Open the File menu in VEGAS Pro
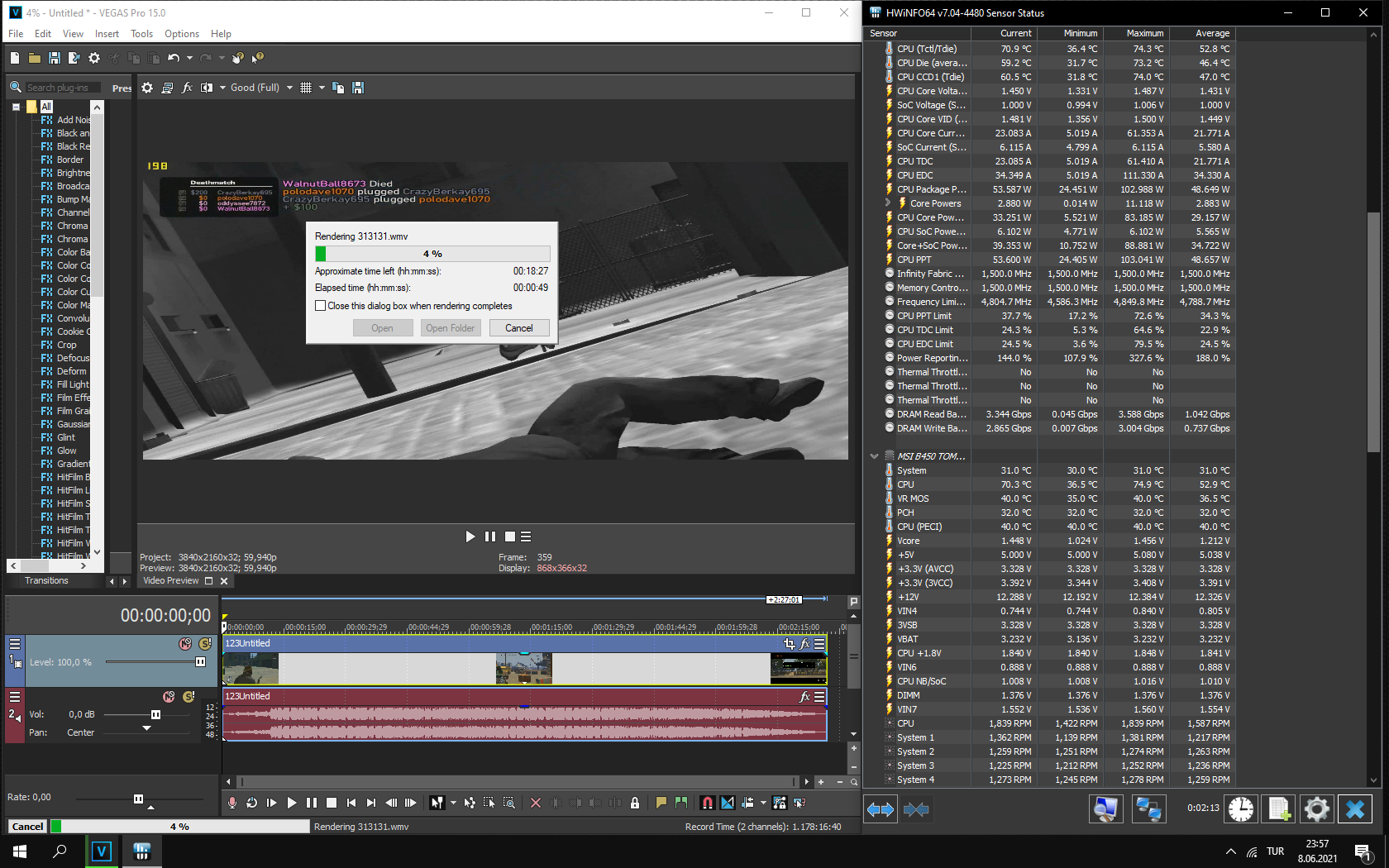The width and height of the screenshot is (1389, 868). pos(16,34)
